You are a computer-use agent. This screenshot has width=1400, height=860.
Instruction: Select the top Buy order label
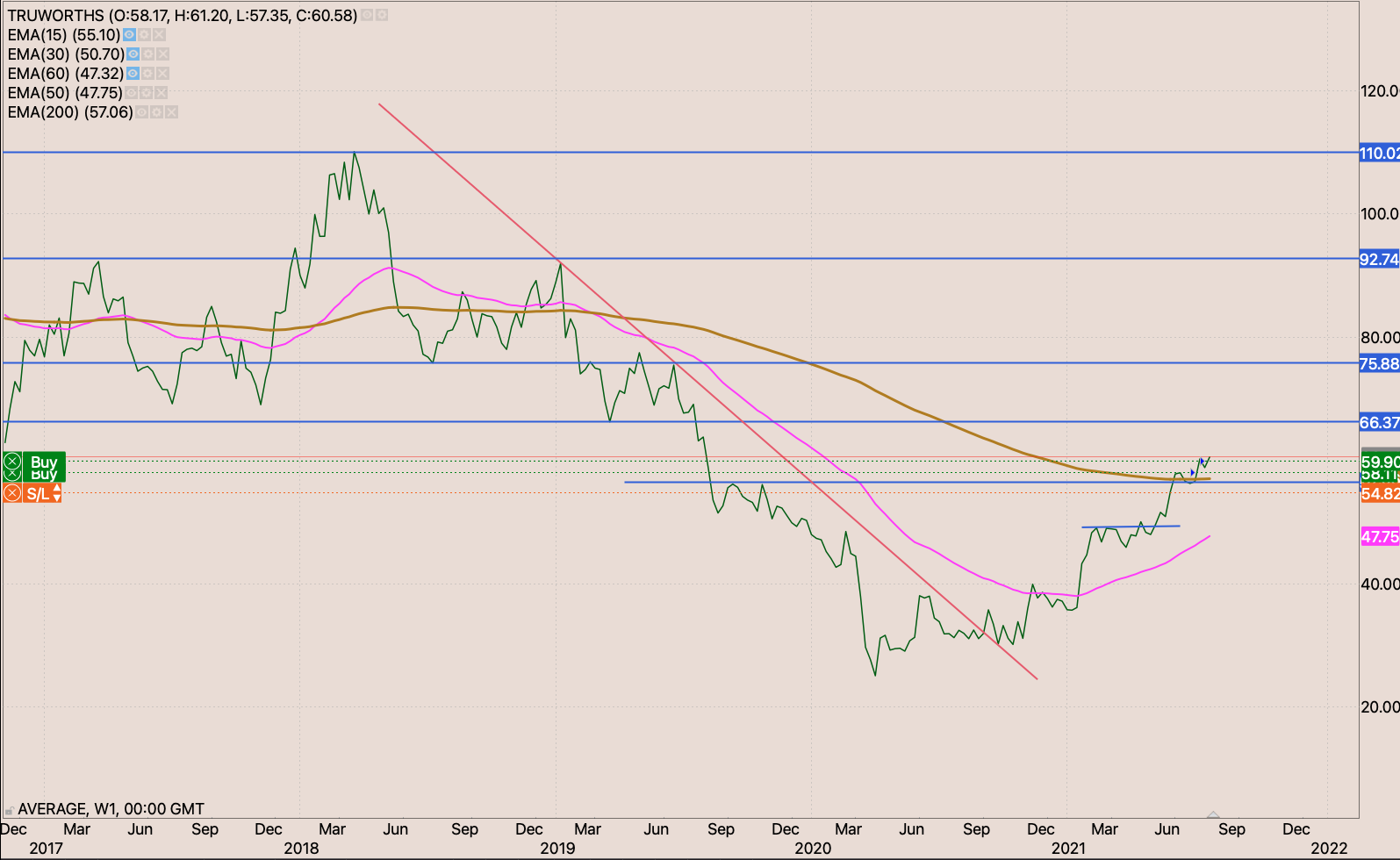44,461
